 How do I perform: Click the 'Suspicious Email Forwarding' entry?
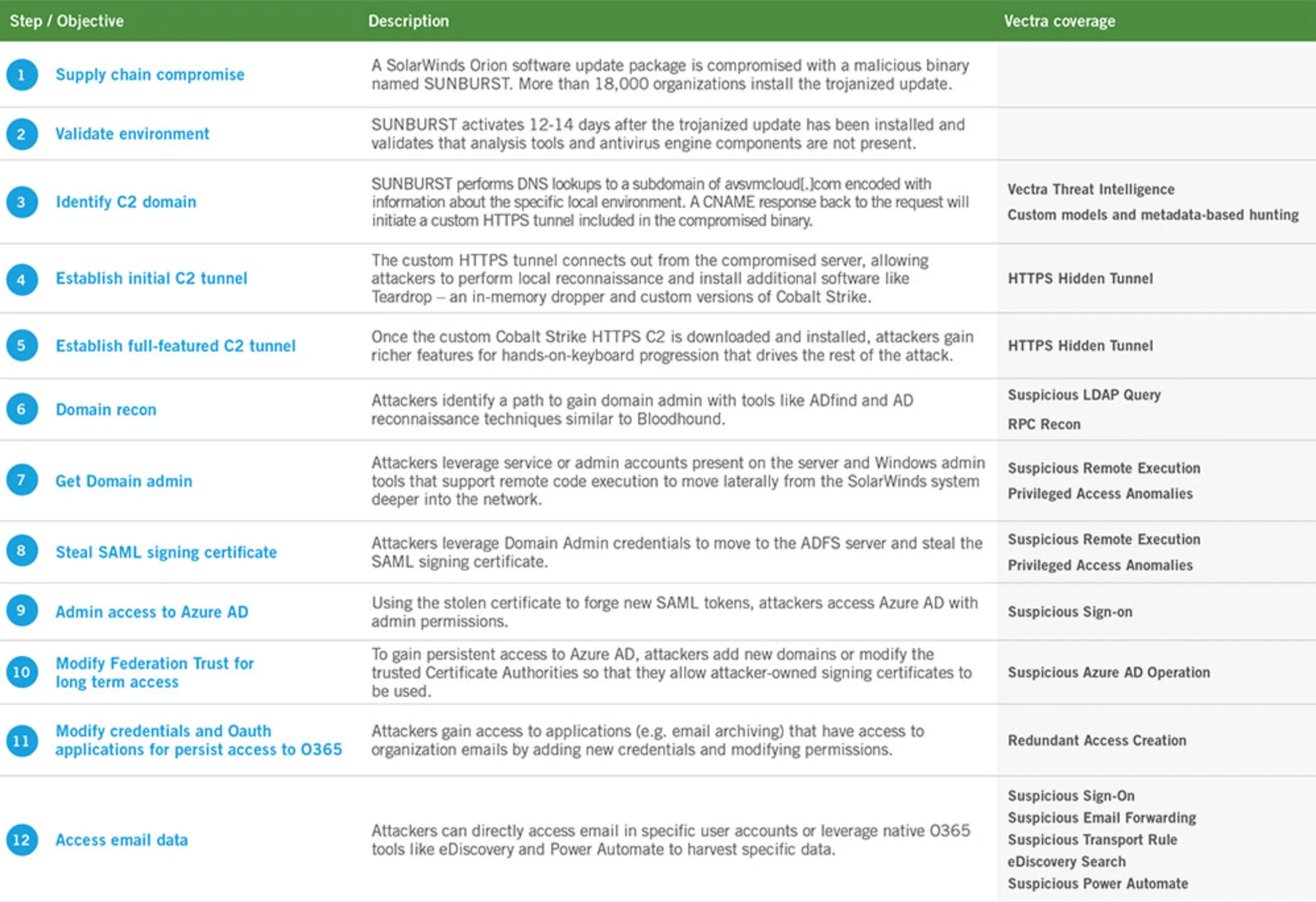[x=1102, y=818]
